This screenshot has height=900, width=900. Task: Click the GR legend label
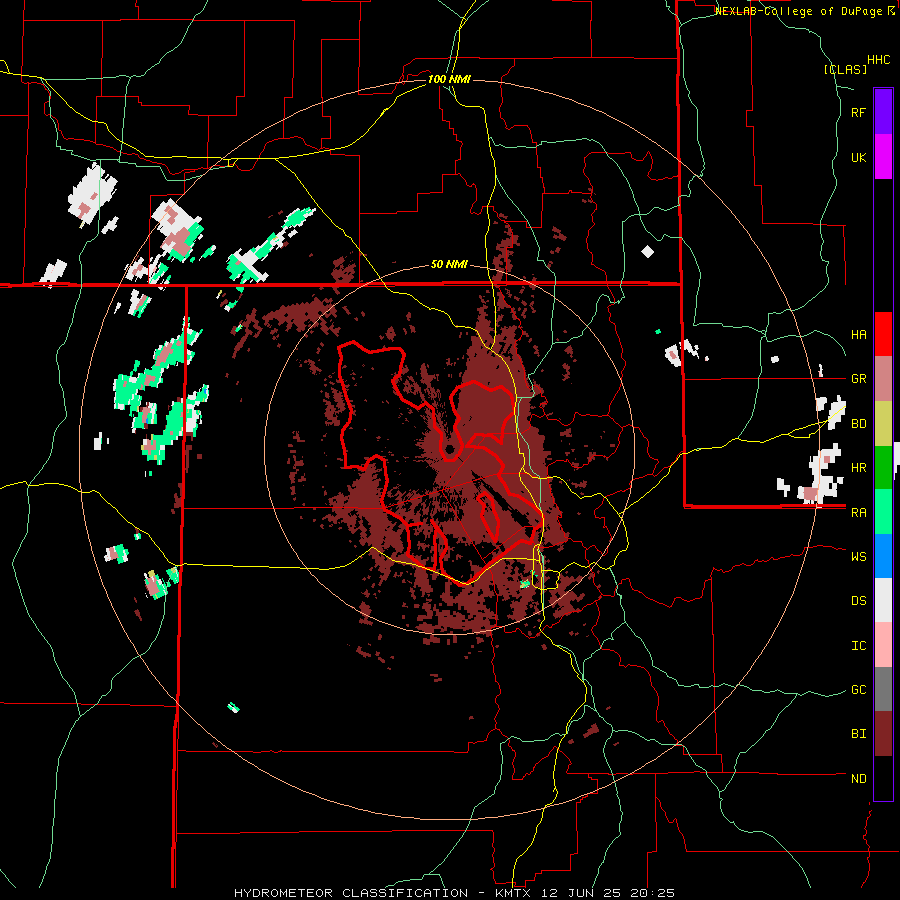[858, 379]
